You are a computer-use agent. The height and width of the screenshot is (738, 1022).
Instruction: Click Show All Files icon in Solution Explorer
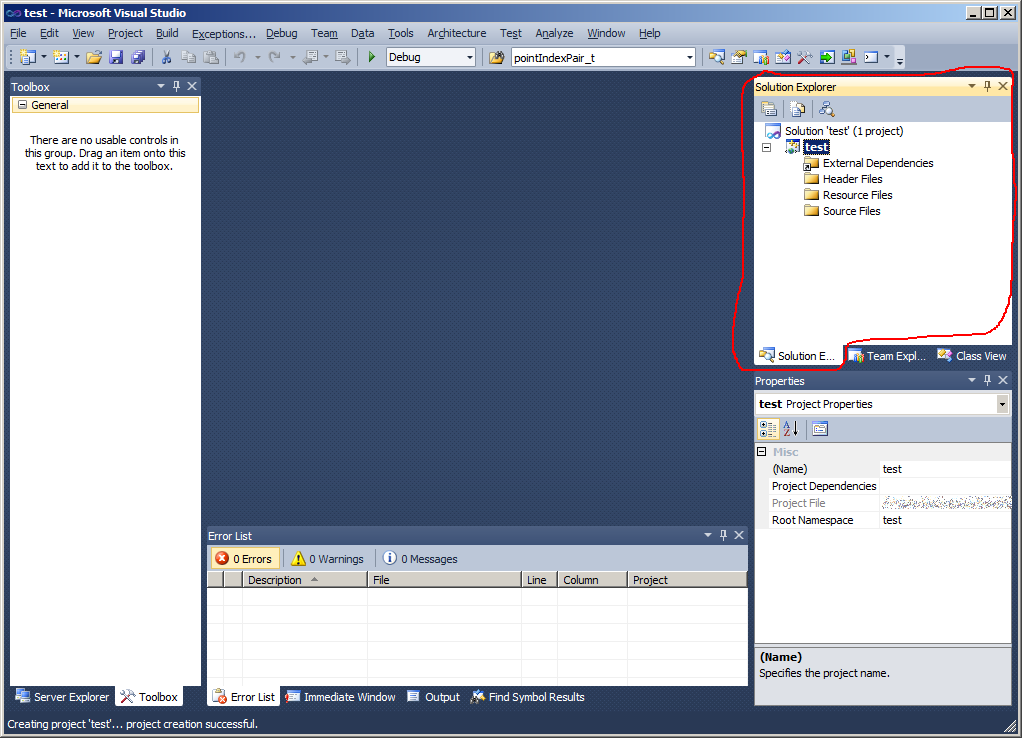[797, 109]
